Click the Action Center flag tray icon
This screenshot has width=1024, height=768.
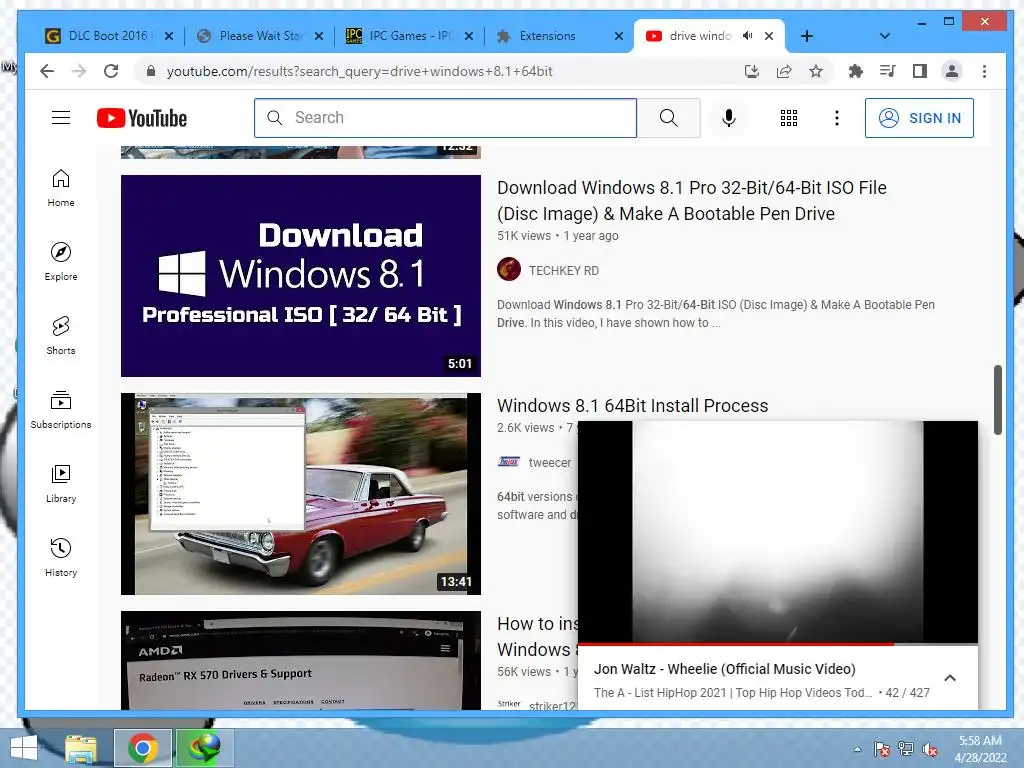coord(882,749)
